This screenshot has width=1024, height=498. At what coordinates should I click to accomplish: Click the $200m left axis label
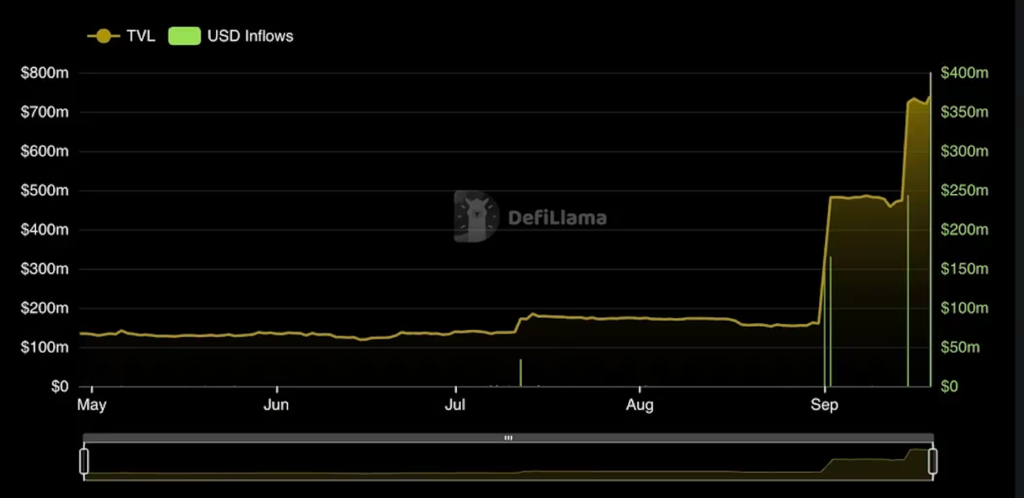click(x=45, y=308)
